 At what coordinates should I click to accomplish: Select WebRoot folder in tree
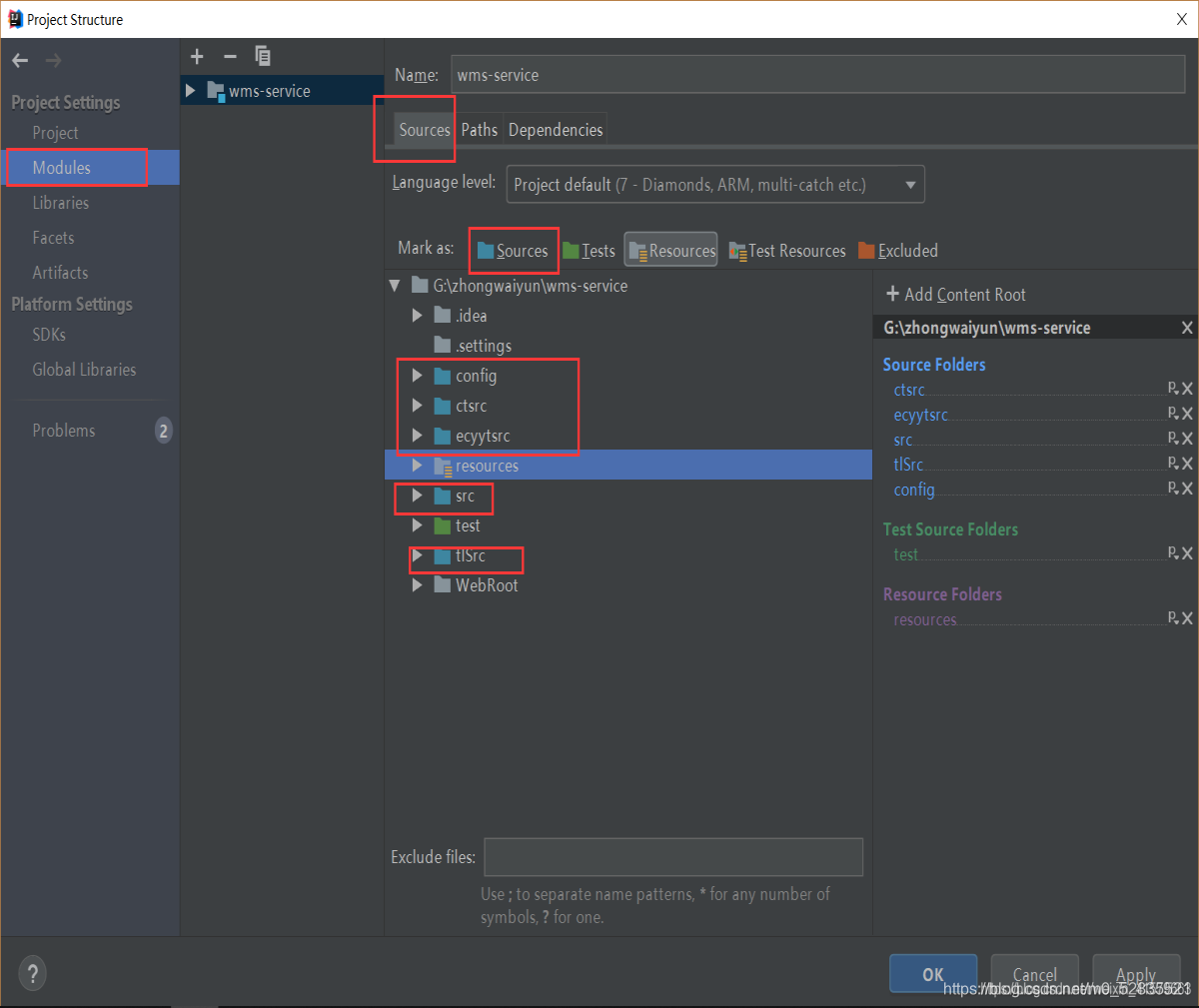(x=628, y=585)
